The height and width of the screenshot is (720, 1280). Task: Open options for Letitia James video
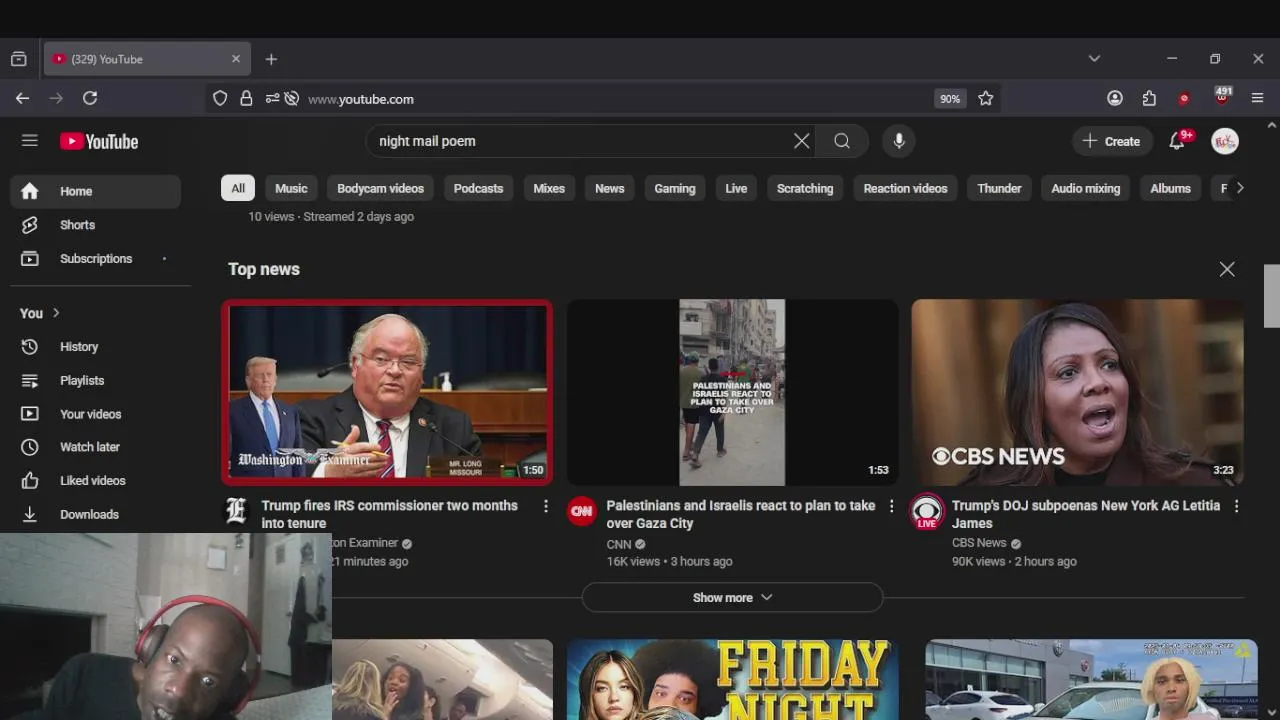pos(1236,507)
